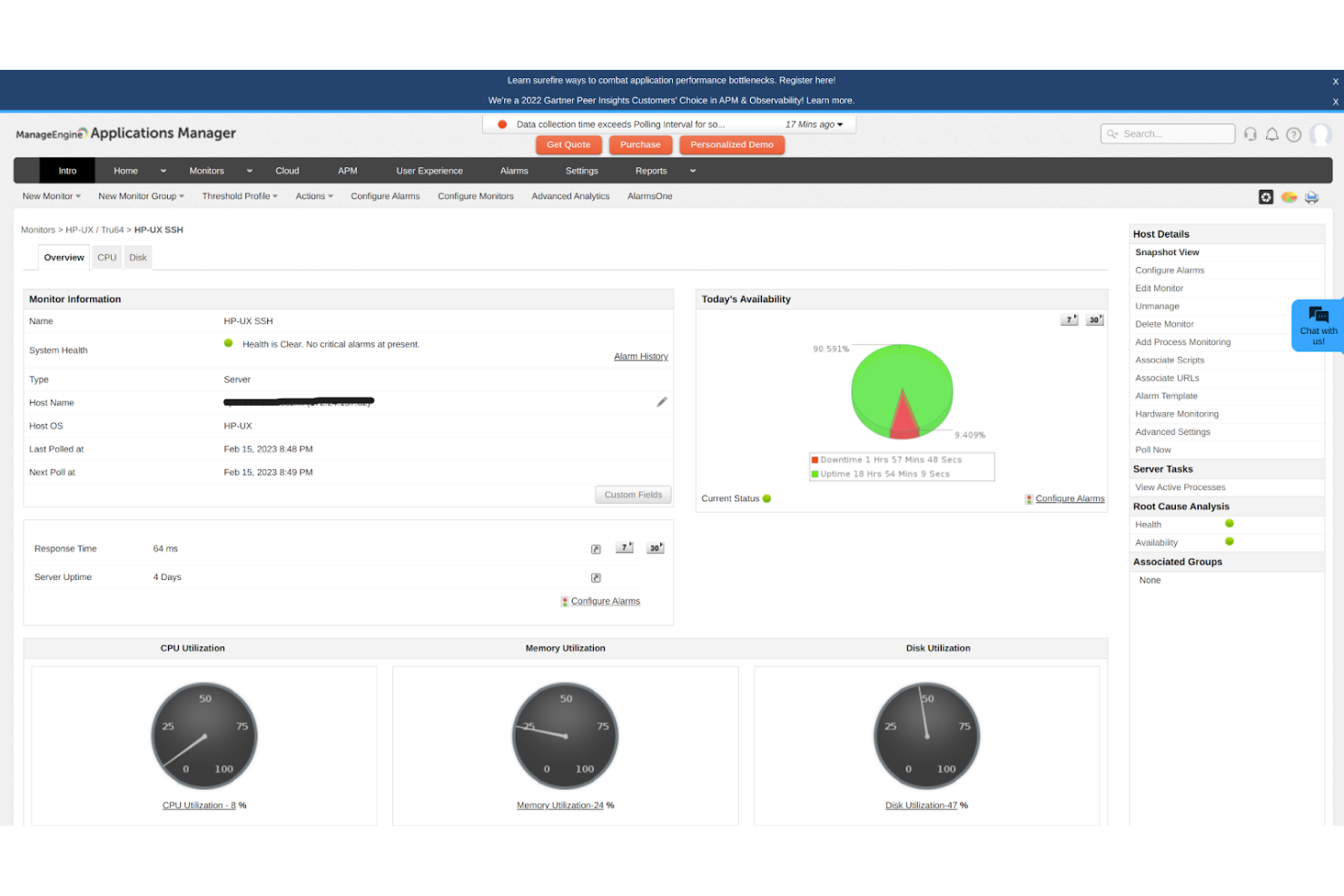Open help using the question mark icon
1344x896 pixels.
coord(1294,134)
